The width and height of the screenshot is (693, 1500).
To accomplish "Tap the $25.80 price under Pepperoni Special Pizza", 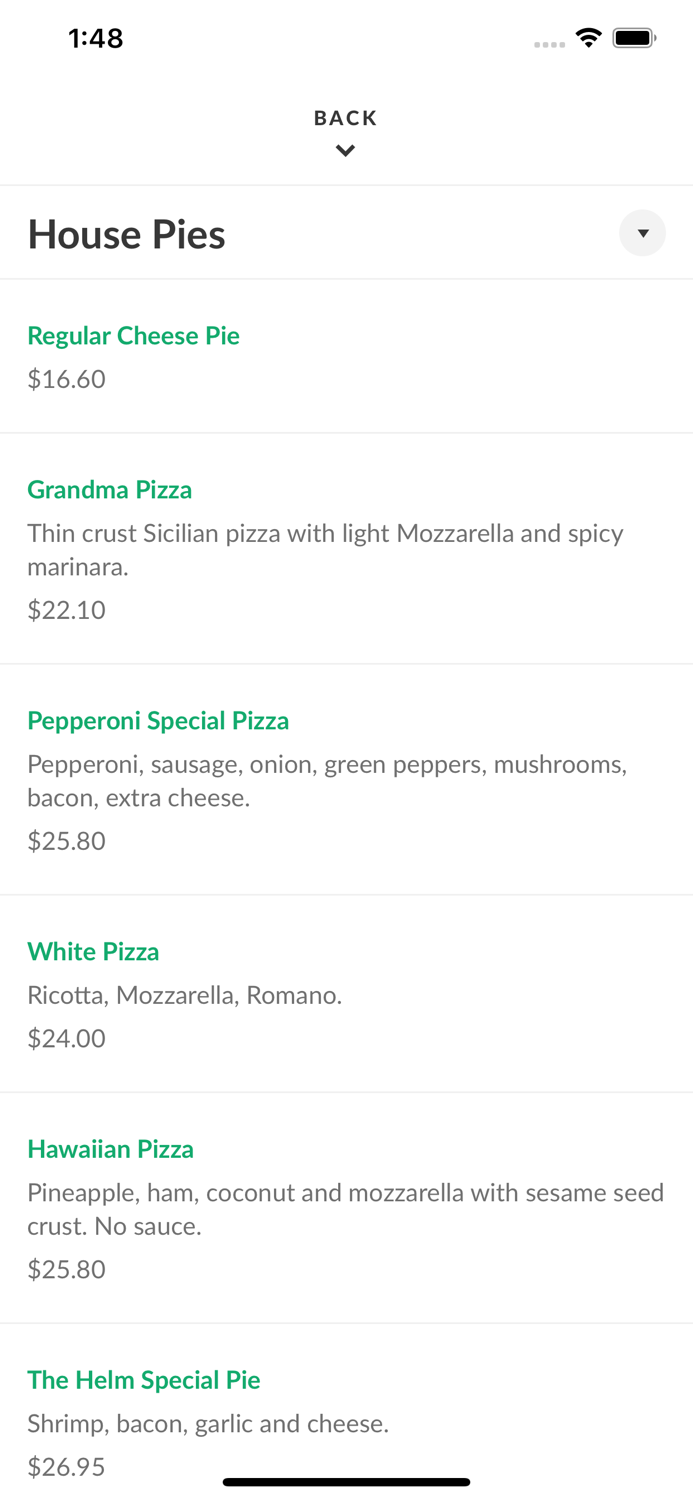I will point(66,841).
